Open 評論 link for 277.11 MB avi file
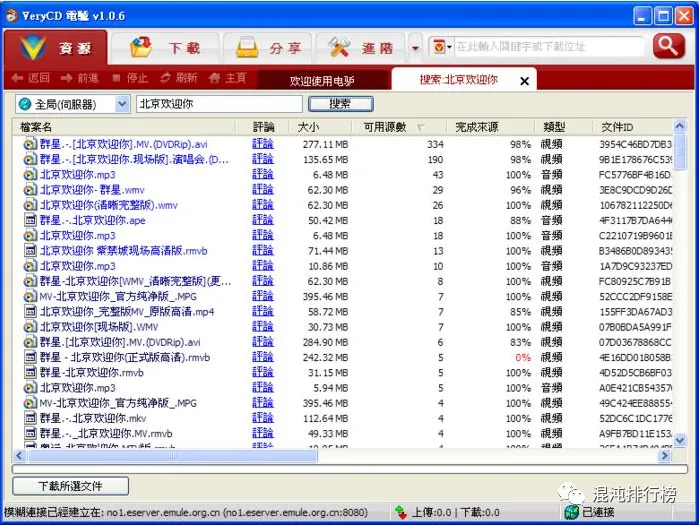The image size is (699, 526). (263, 144)
